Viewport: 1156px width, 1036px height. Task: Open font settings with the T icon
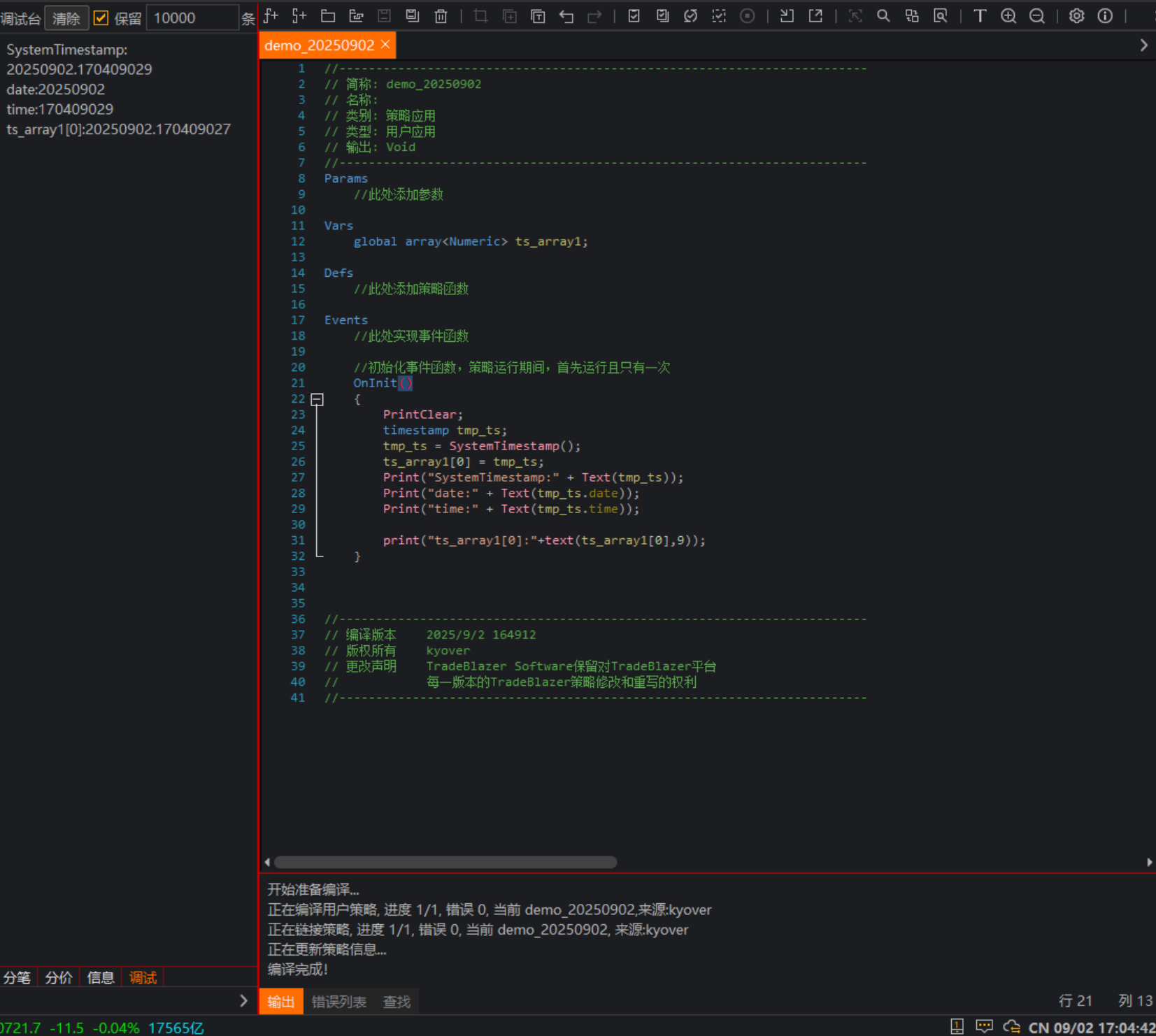pyautogui.click(x=980, y=16)
